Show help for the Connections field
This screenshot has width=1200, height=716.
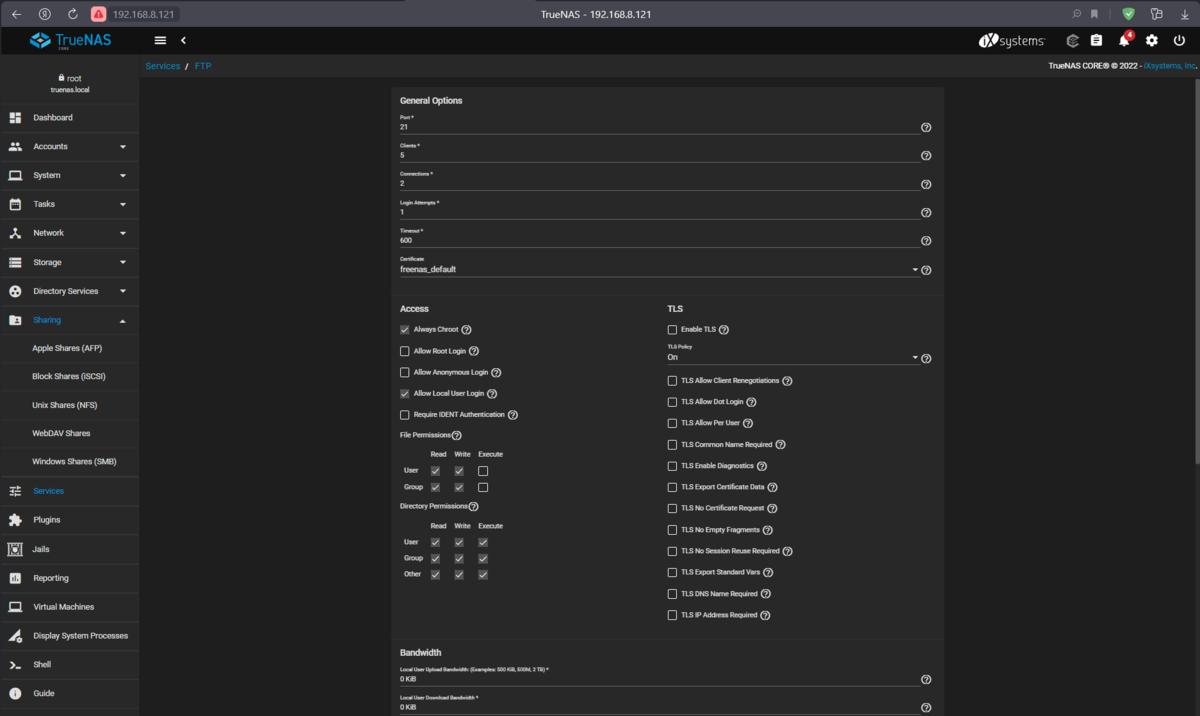(x=926, y=184)
